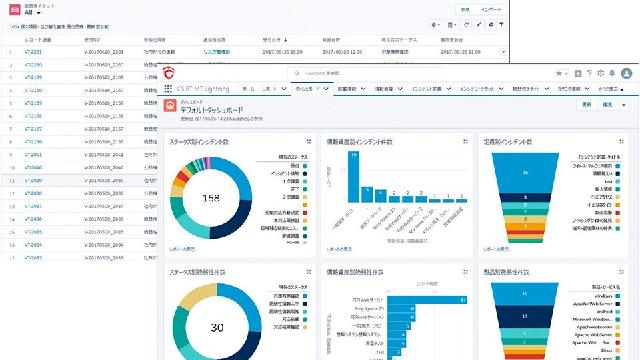This screenshot has width=640, height=360.
Task: Click first blue legend swatch of 158 donut
Action: click(305, 166)
